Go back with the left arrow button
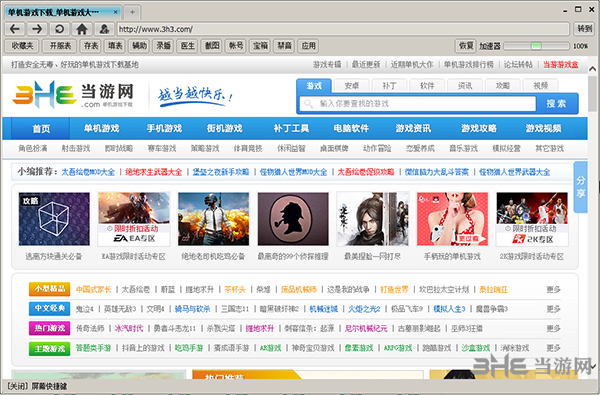Viewport: 600px width, 395px height. (15, 29)
